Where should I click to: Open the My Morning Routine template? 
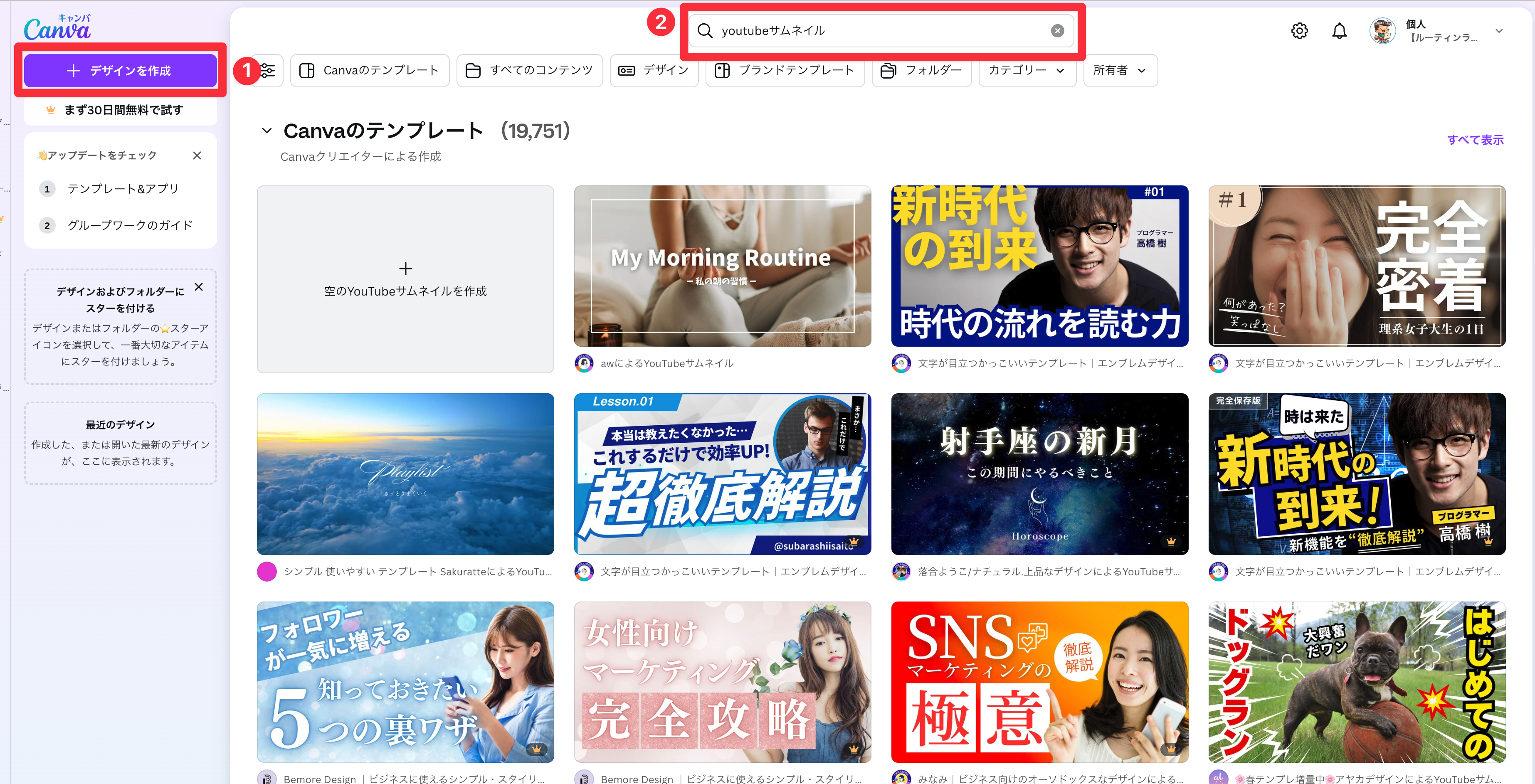pos(722,266)
